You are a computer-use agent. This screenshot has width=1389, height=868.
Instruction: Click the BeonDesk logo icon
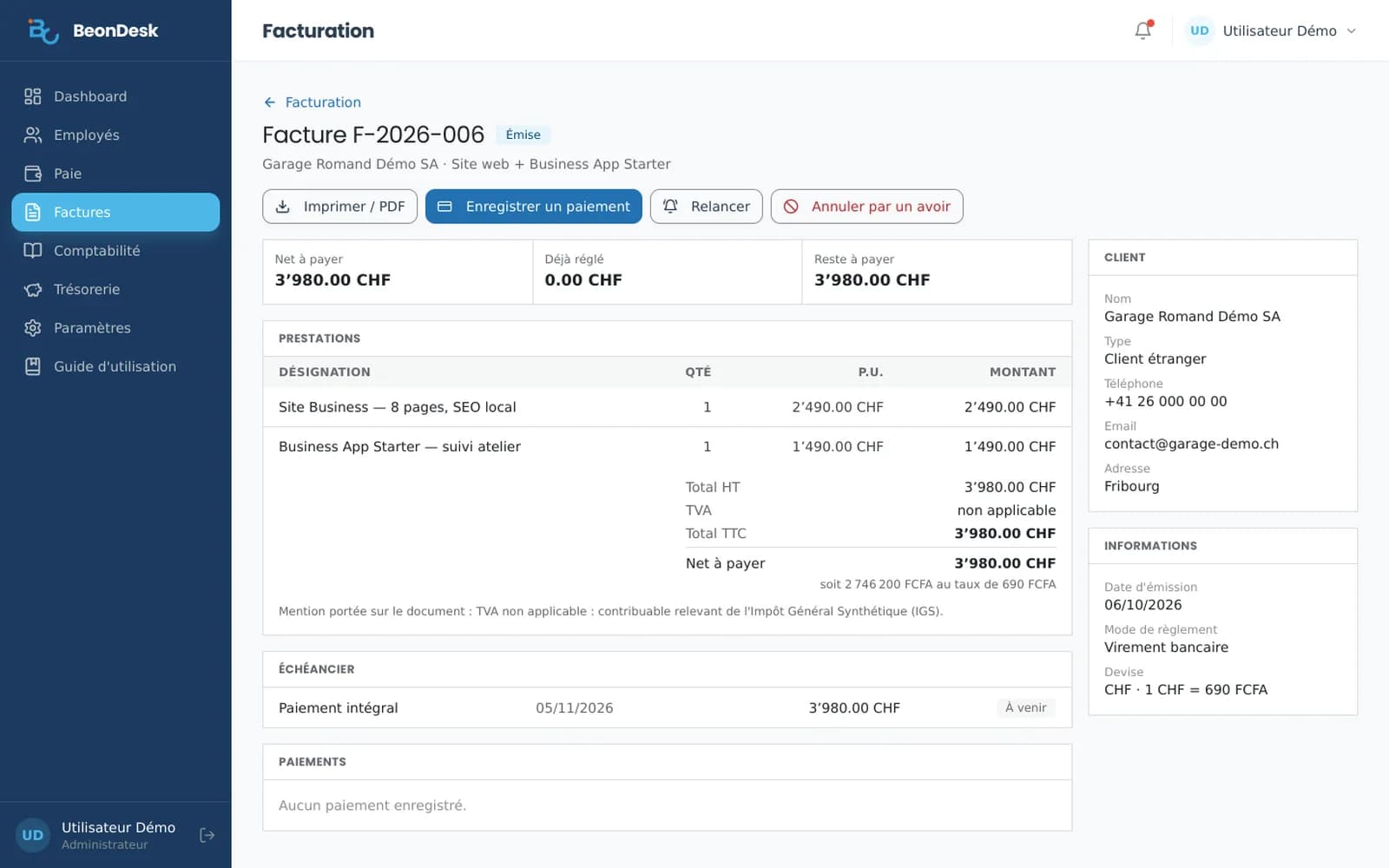(43, 30)
